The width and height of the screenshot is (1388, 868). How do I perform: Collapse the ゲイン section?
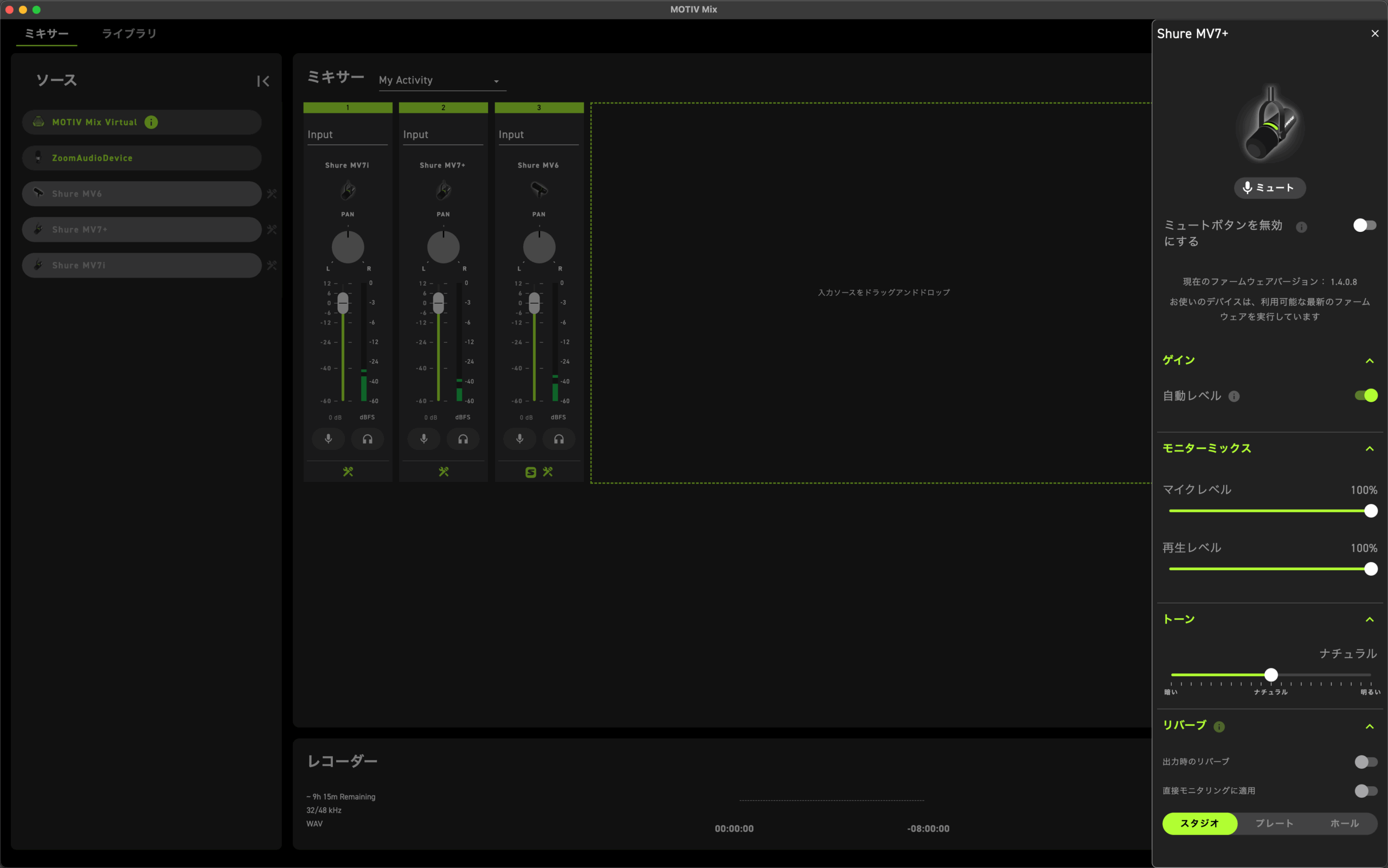[x=1371, y=361]
